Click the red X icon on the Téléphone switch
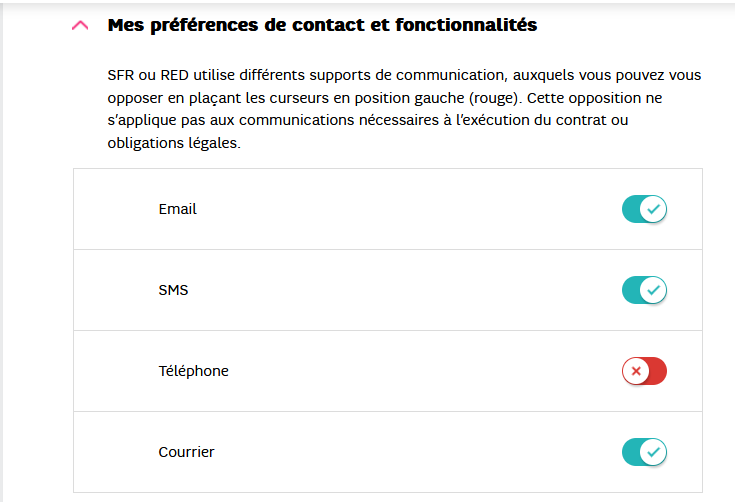 634,371
